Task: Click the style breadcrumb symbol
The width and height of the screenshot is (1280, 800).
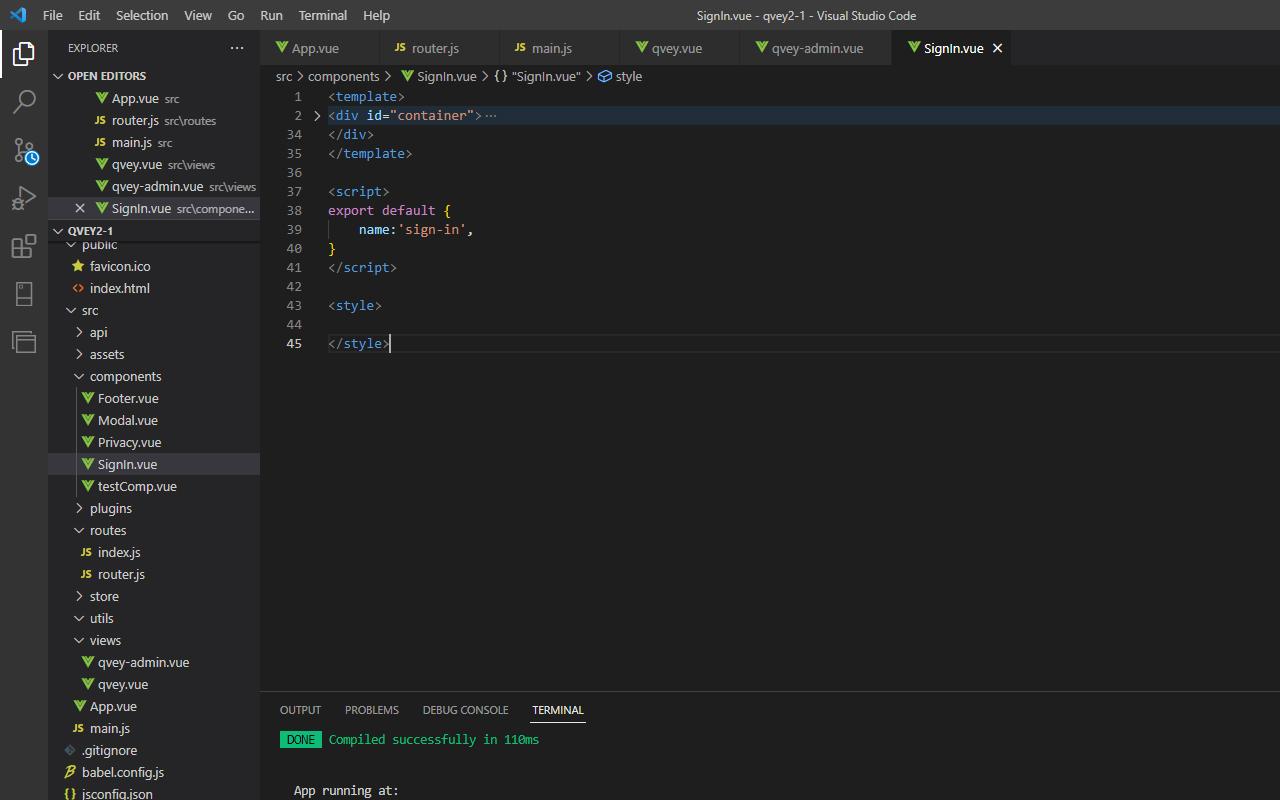Action: click(620, 76)
